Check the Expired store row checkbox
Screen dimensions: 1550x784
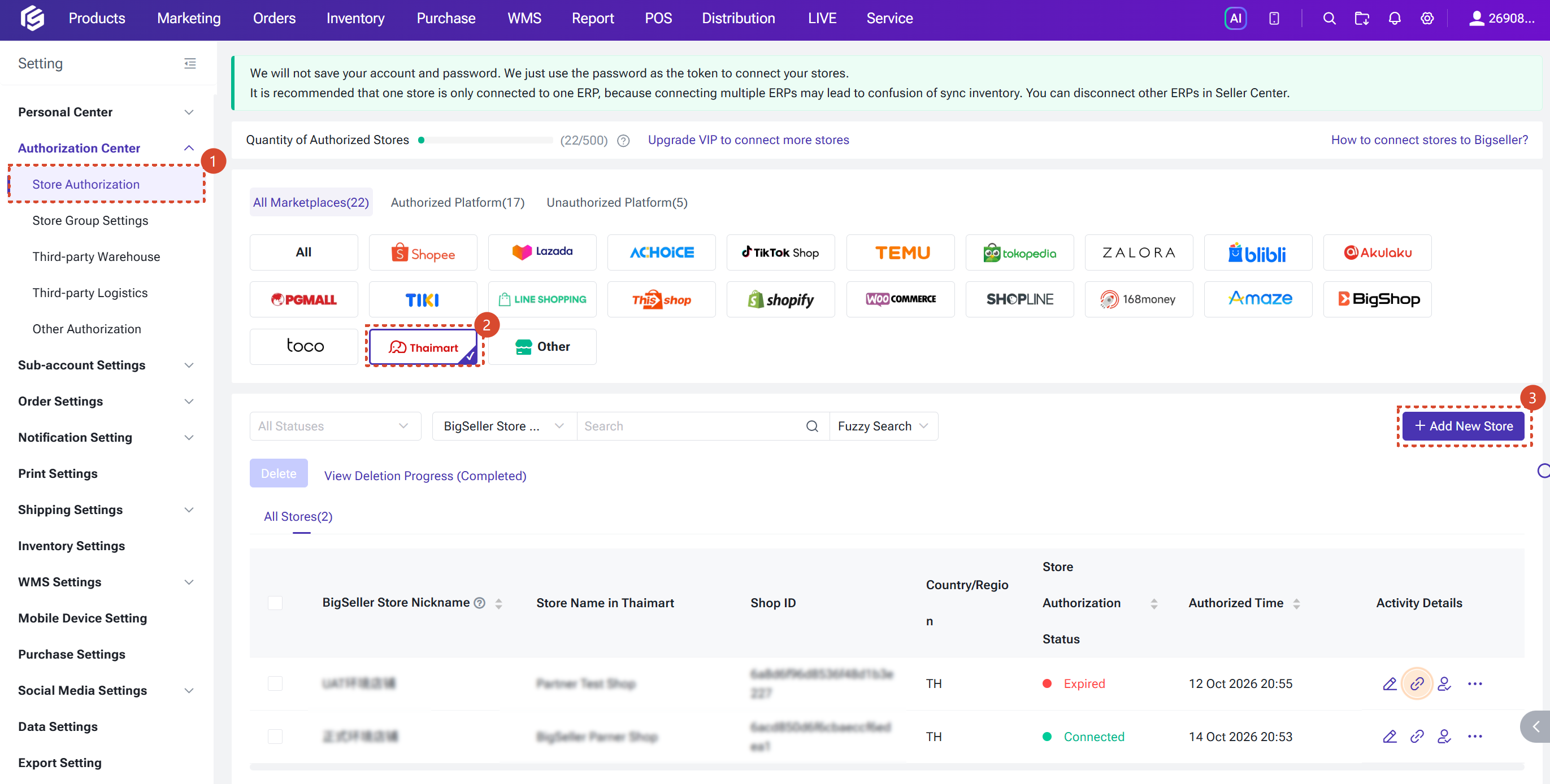pyautogui.click(x=275, y=683)
